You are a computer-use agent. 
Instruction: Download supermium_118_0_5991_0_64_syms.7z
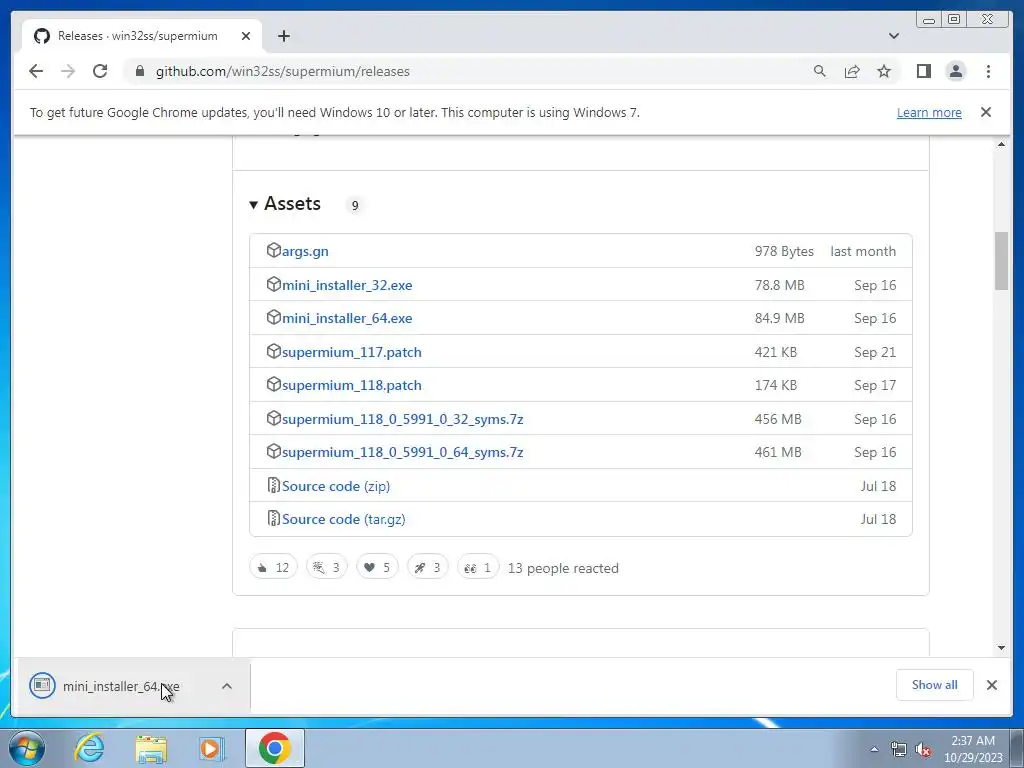[402, 453]
